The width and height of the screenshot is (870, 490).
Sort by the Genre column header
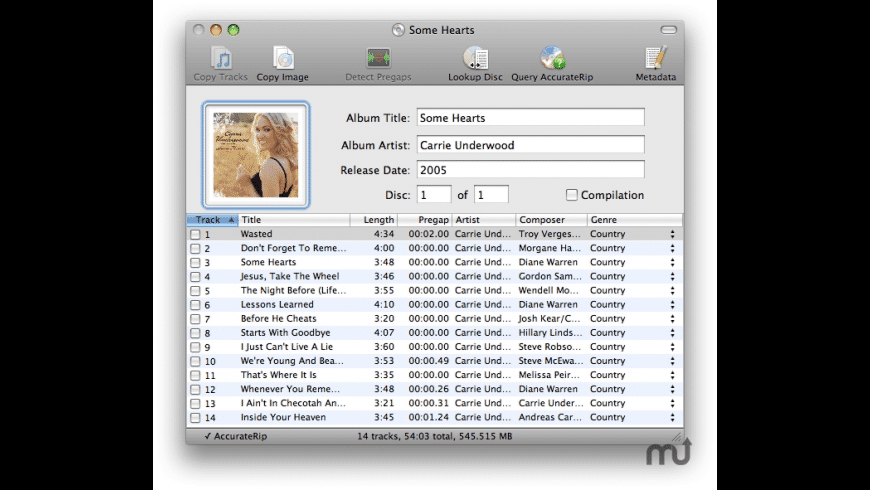(x=635, y=220)
